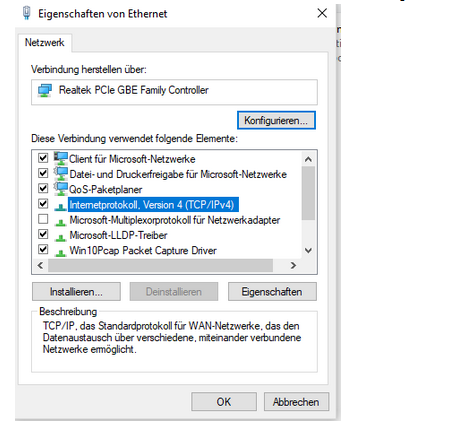Click the QoS-Paketplaner item icon

61,189
